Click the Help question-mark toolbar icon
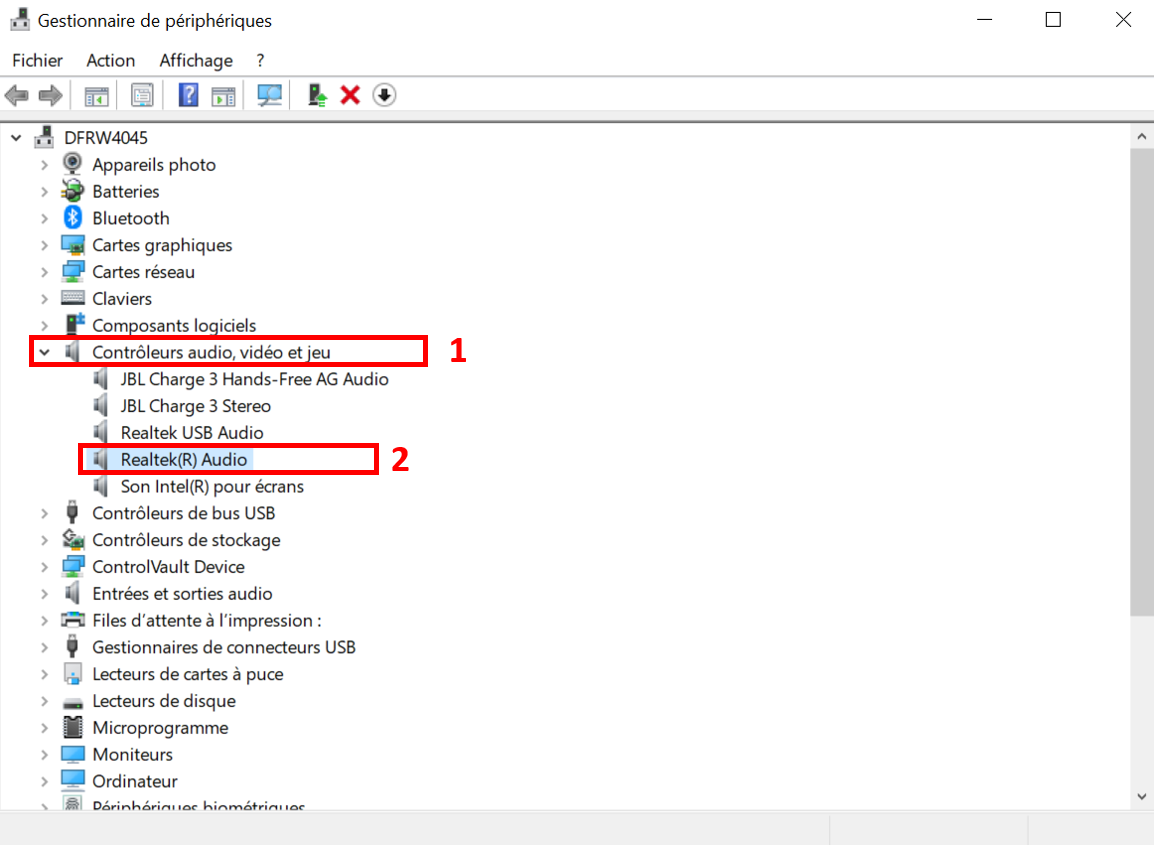1154x845 pixels. pyautogui.click(x=188, y=95)
